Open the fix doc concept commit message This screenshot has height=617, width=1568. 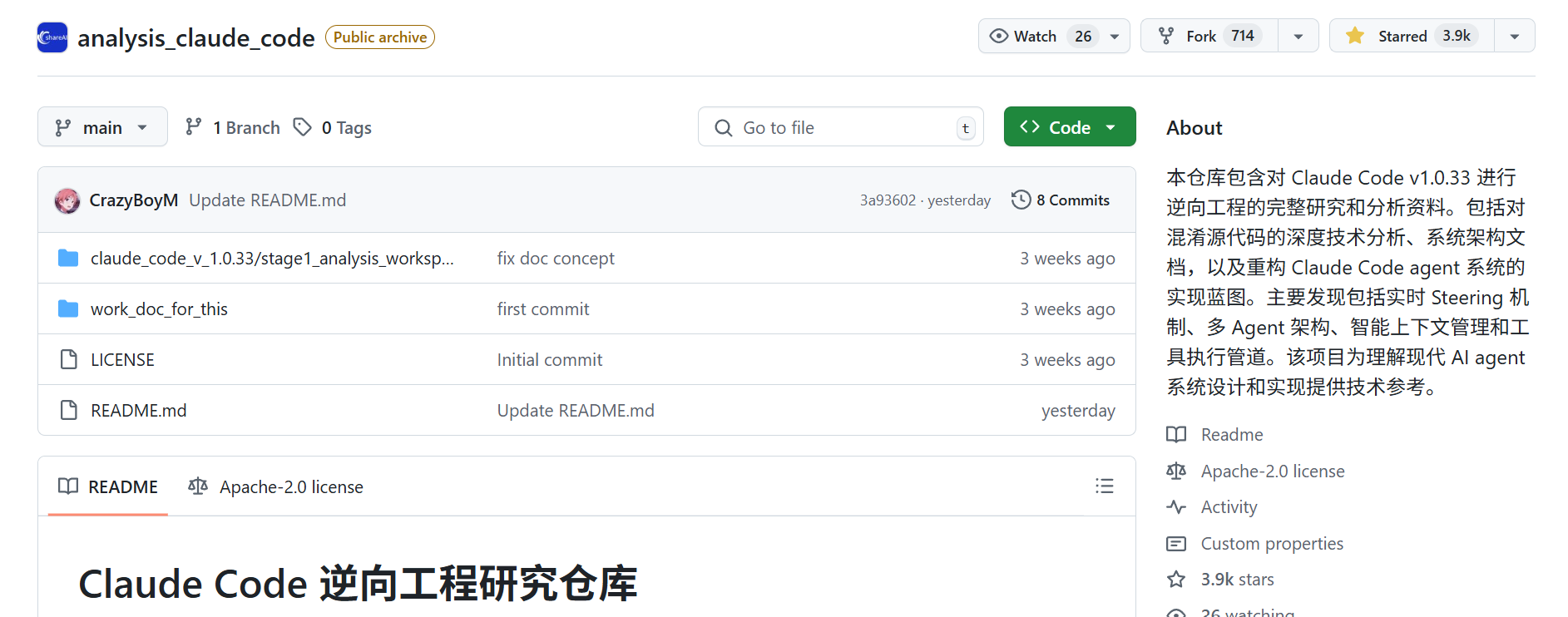click(x=556, y=259)
